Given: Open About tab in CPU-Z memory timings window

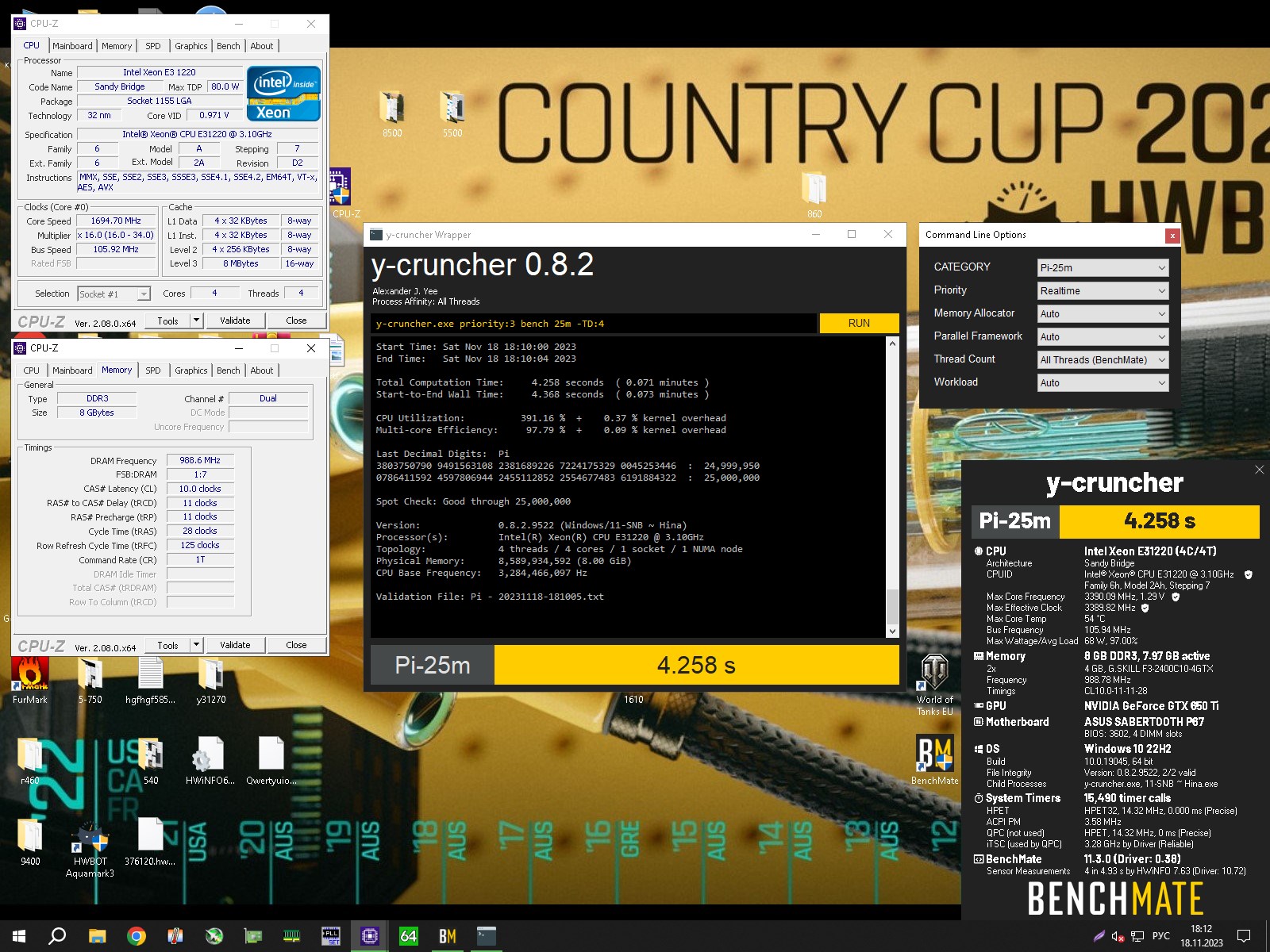Looking at the screenshot, I should (262, 370).
